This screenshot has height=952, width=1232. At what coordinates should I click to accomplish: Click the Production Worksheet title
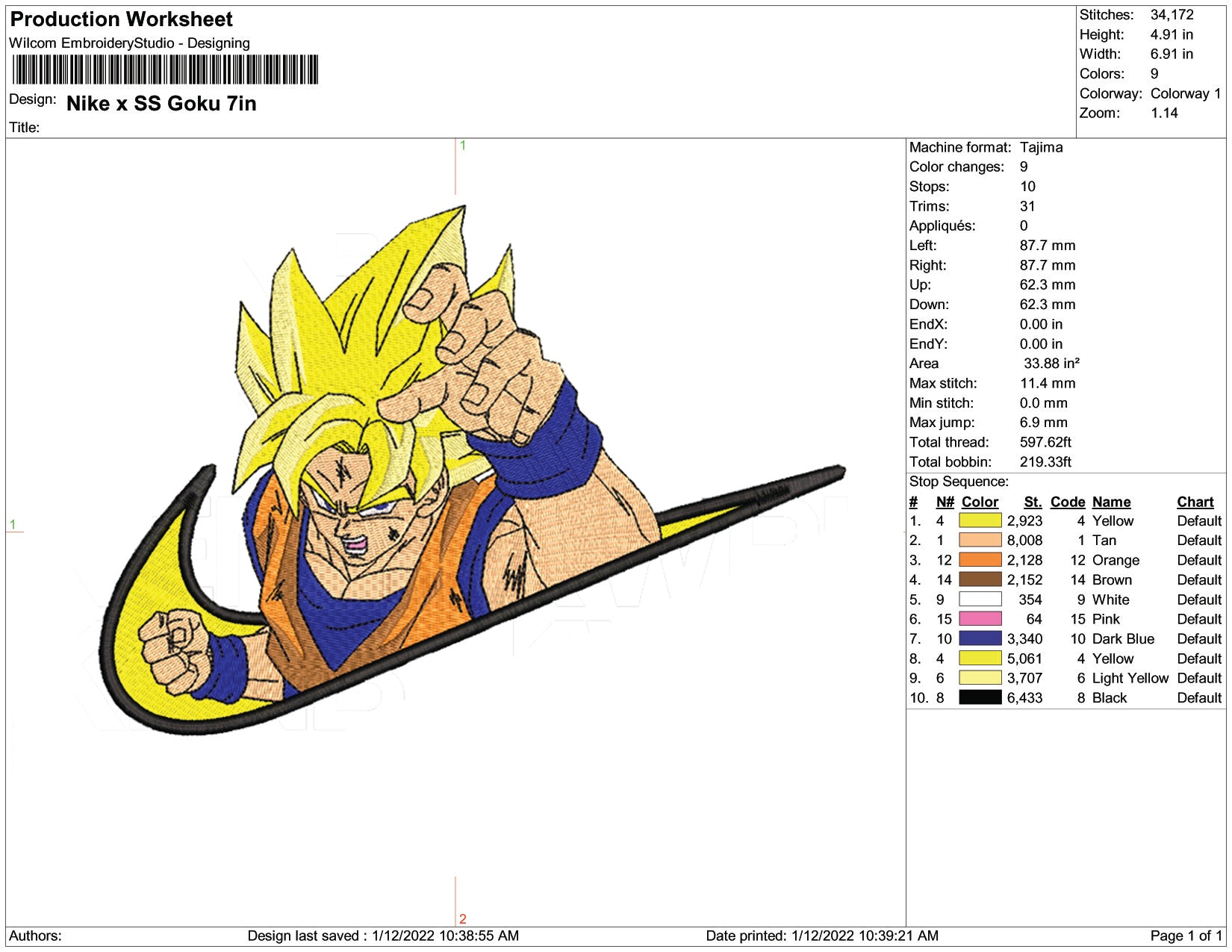[x=122, y=19]
